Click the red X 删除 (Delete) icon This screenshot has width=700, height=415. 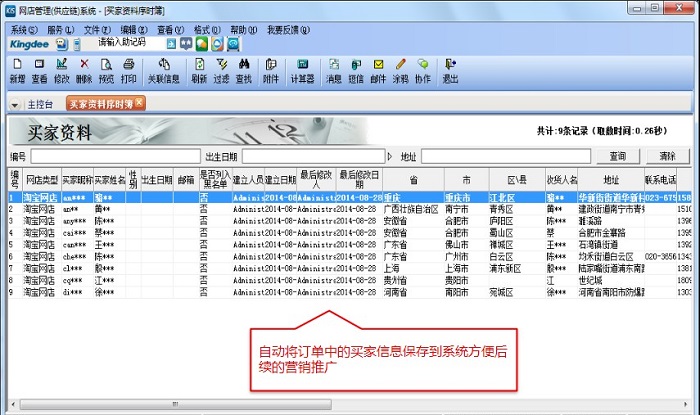[x=84, y=71]
